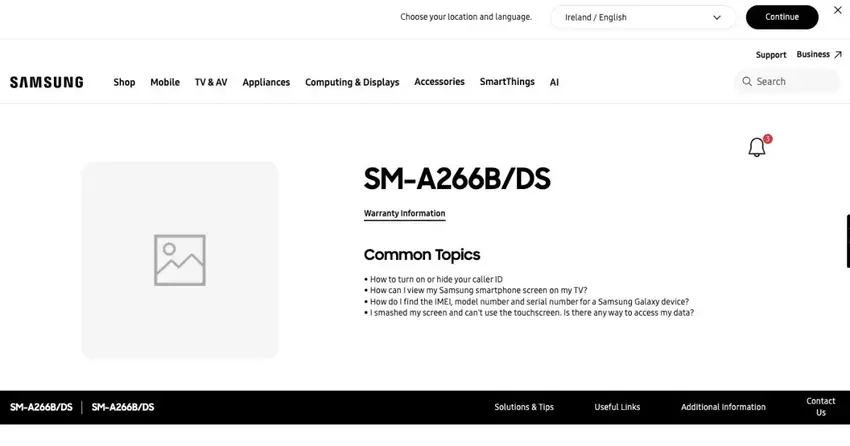850x446 pixels.
Task: Go to Contact Us in bottom bar
Action: click(820, 407)
